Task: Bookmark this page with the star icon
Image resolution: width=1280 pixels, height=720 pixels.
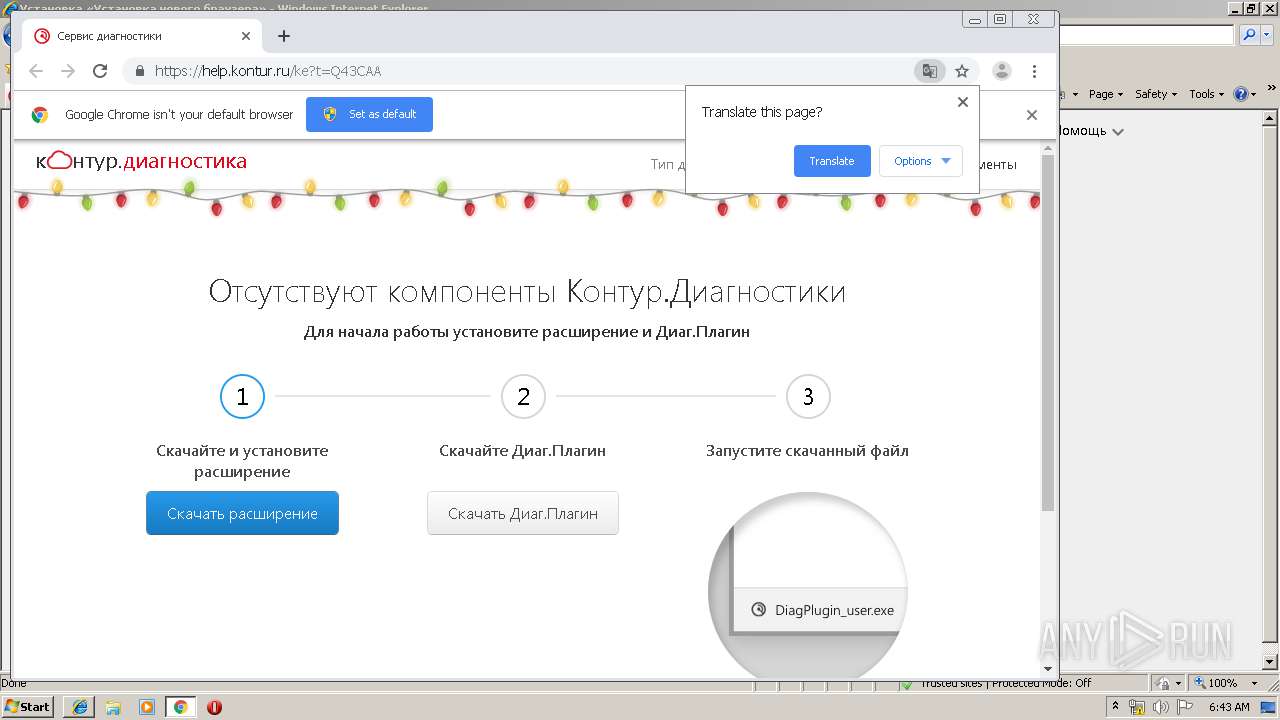Action: [x=962, y=71]
